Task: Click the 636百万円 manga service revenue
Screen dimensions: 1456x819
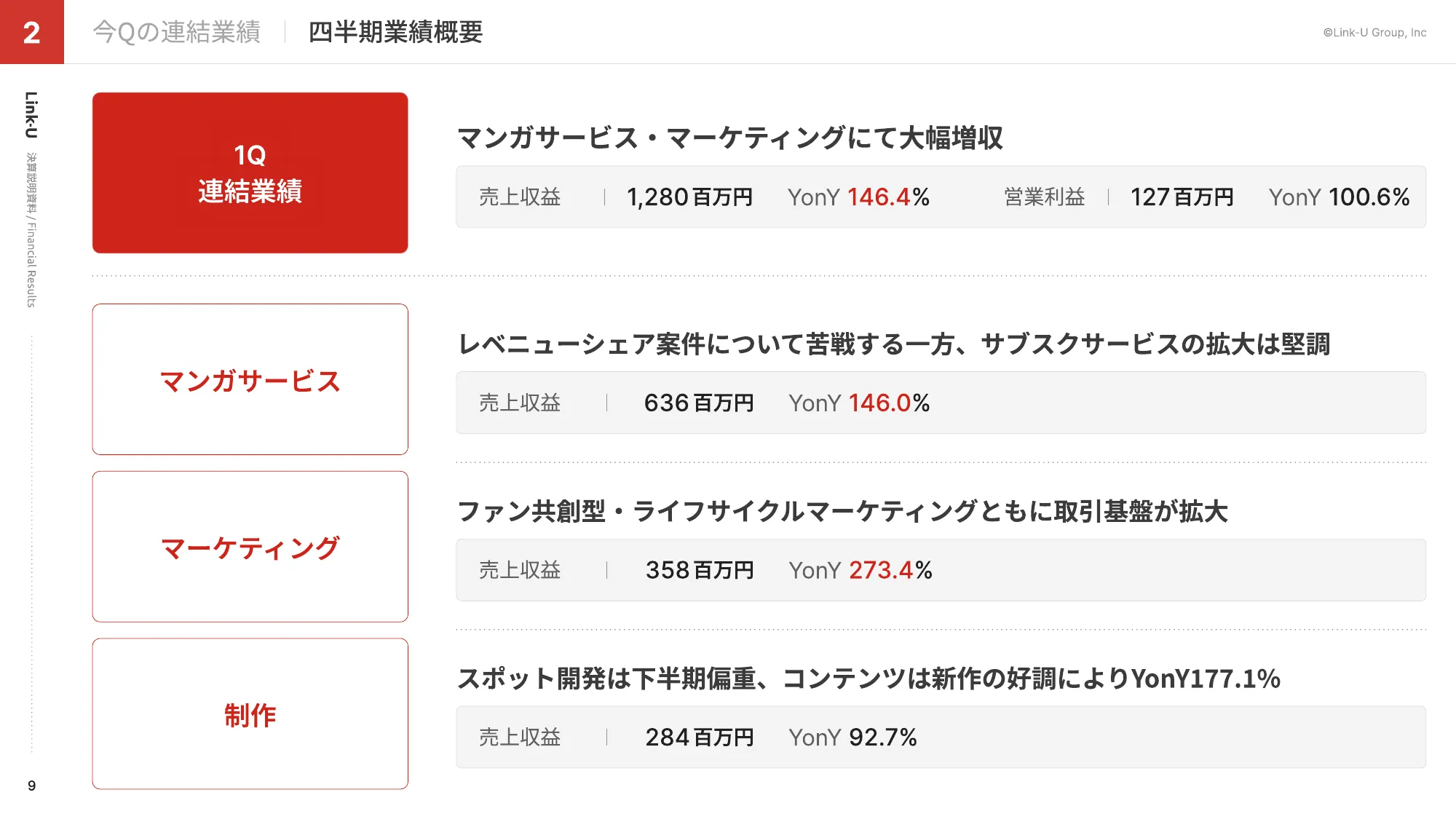Action: coord(699,403)
